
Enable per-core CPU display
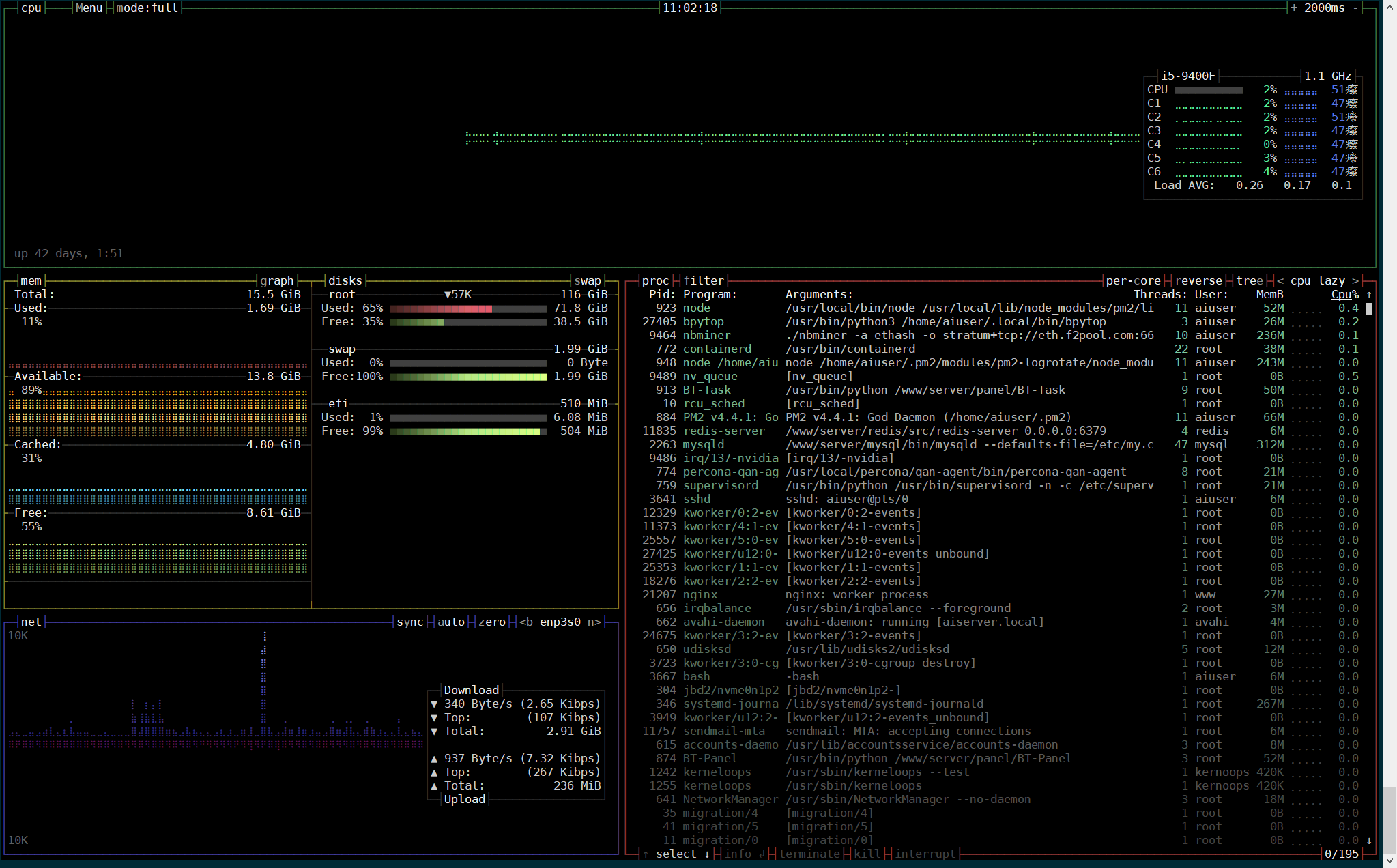[x=1132, y=280]
